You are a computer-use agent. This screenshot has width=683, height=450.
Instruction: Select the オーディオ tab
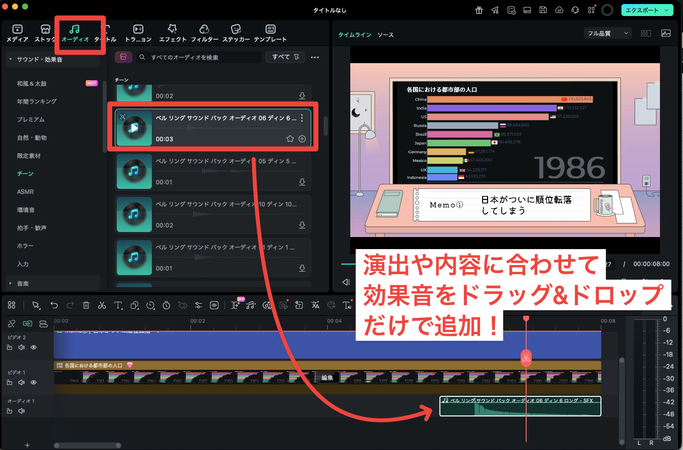click(x=75, y=33)
